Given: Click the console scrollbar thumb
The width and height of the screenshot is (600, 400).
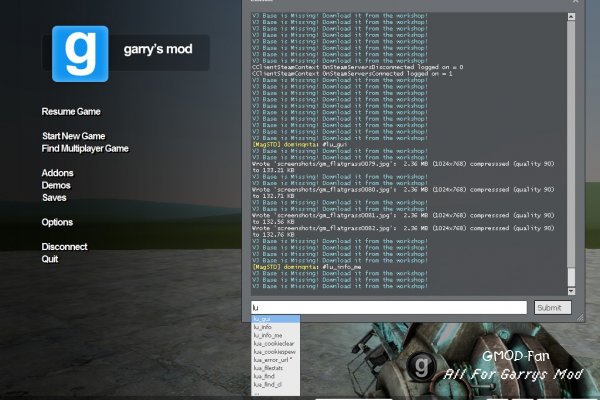Looking at the screenshot, I should click(x=571, y=277).
